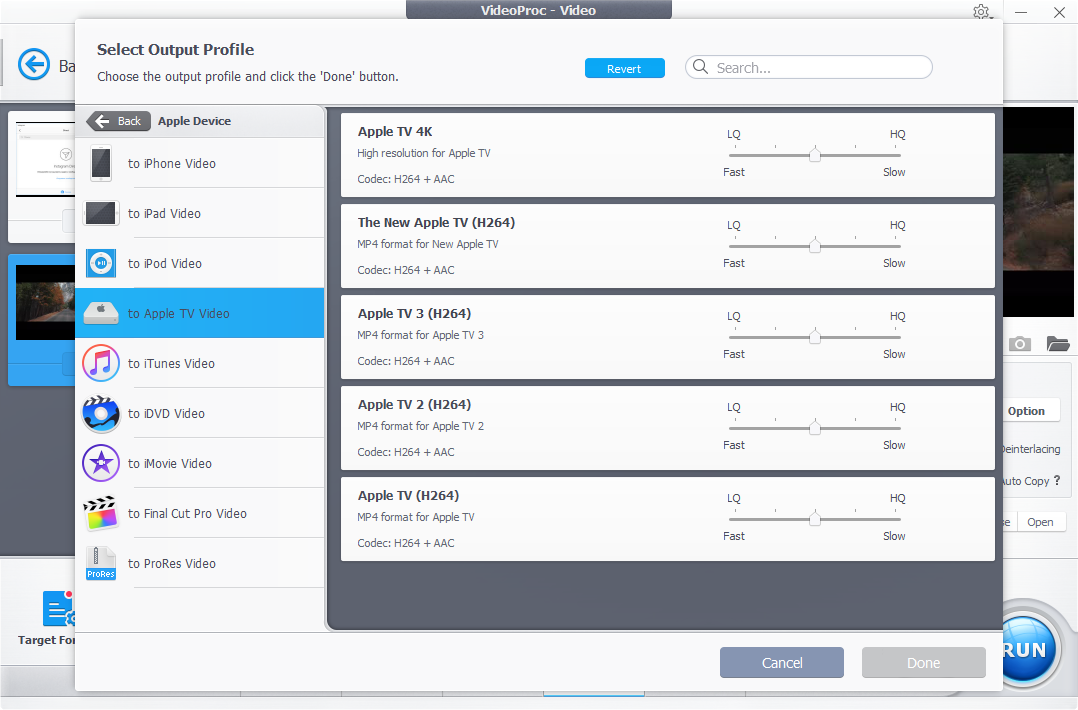Adjust The New Apple TV quality slider
The height and width of the screenshot is (710, 1078).
point(815,245)
